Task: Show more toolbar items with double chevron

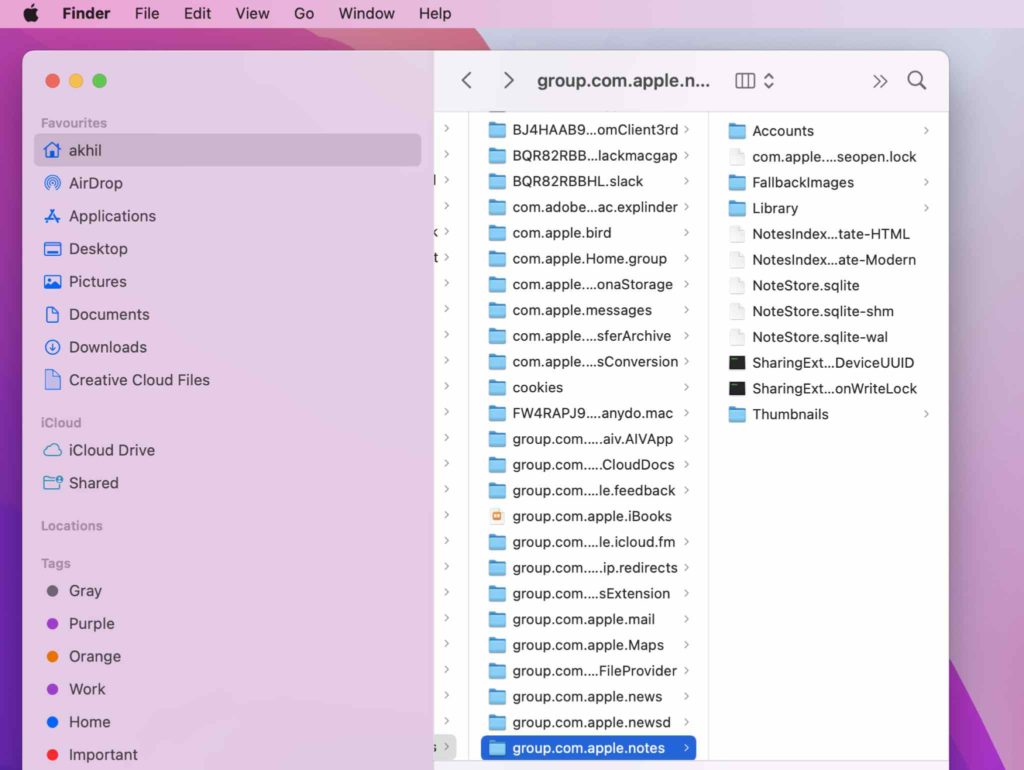Action: click(880, 81)
